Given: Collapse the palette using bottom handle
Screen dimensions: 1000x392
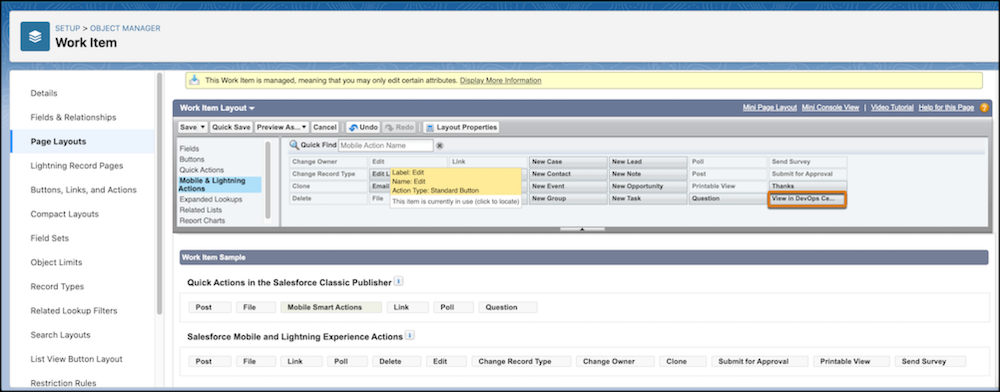Looking at the screenshot, I should [x=582, y=229].
